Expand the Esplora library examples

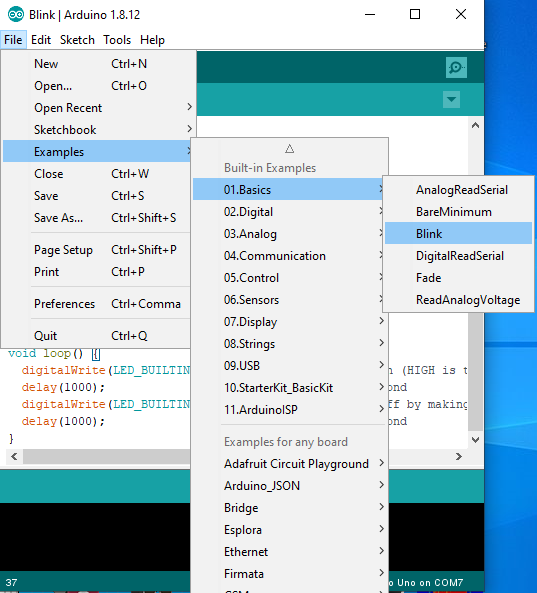[x=289, y=529]
